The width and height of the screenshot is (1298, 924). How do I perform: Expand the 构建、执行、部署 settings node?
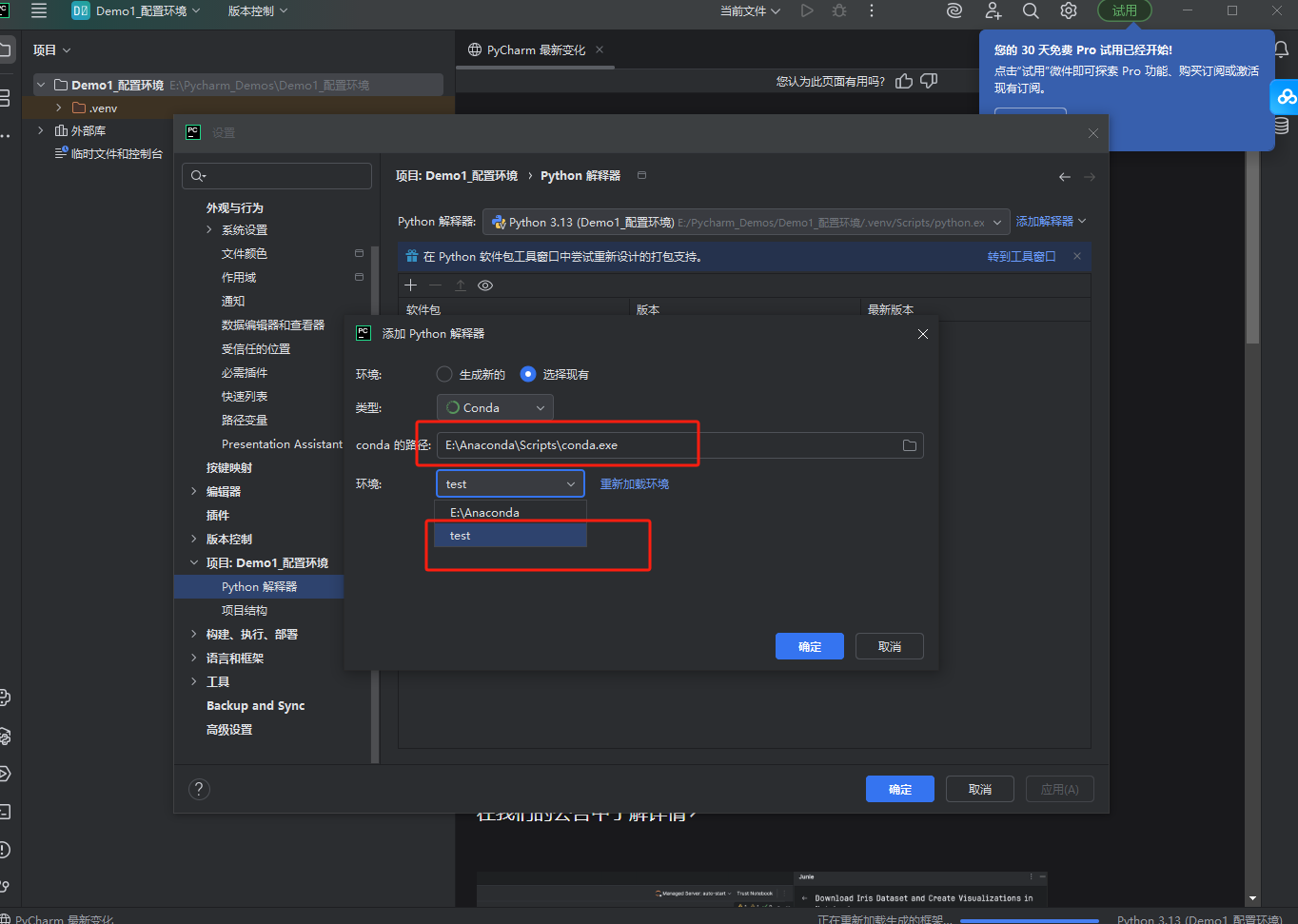(x=194, y=634)
